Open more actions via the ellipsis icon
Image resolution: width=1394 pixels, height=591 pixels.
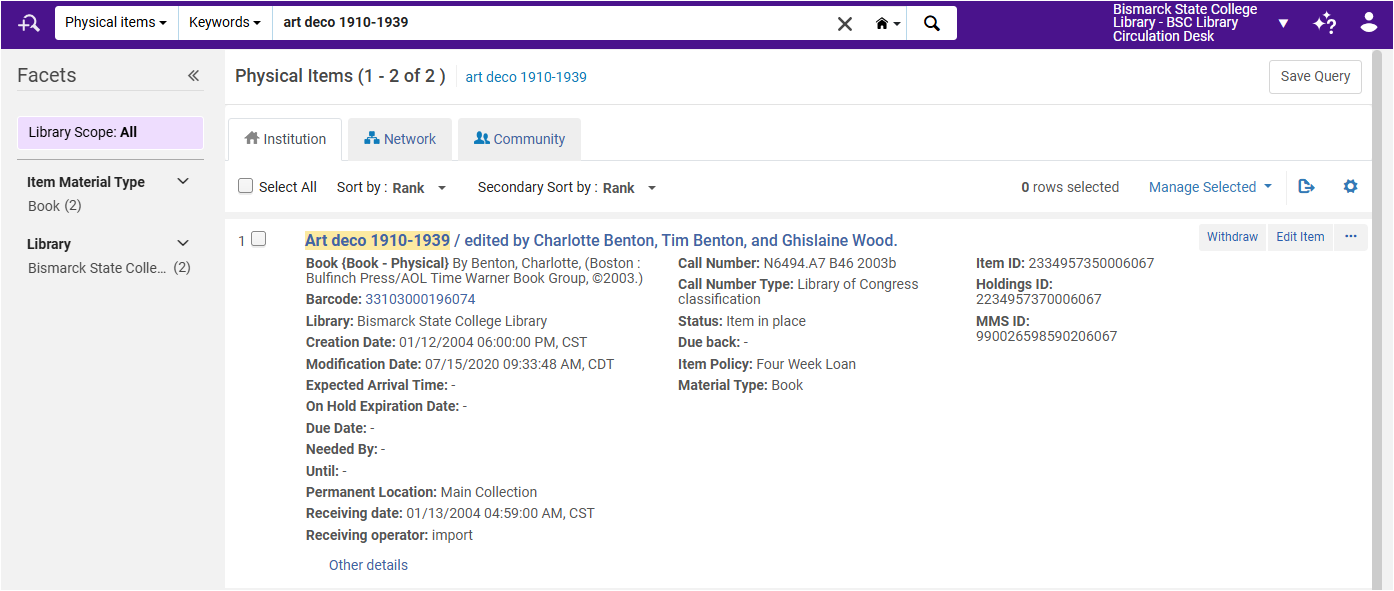click(1351, 236)
